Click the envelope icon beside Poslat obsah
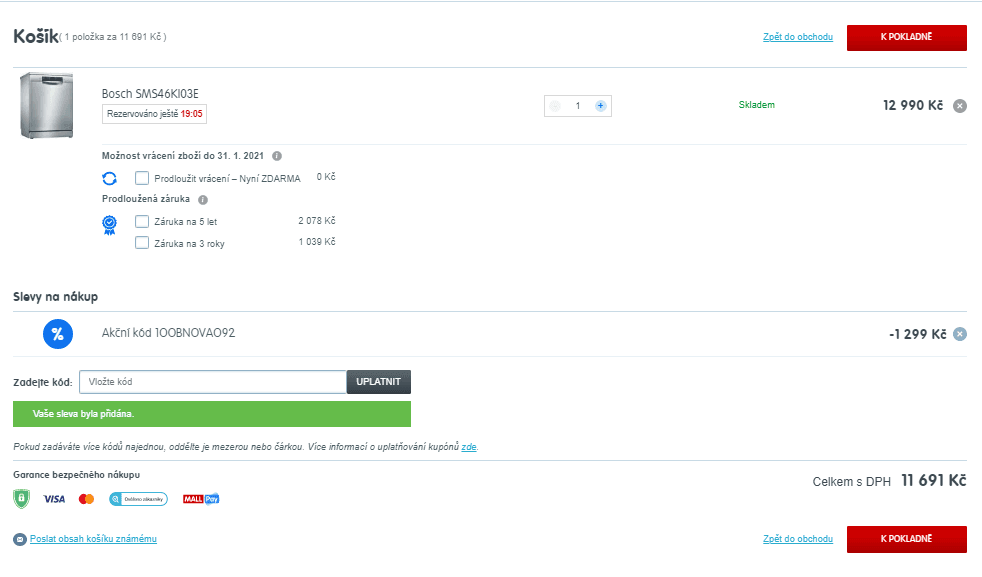982x577 pixels. [20, 539]
